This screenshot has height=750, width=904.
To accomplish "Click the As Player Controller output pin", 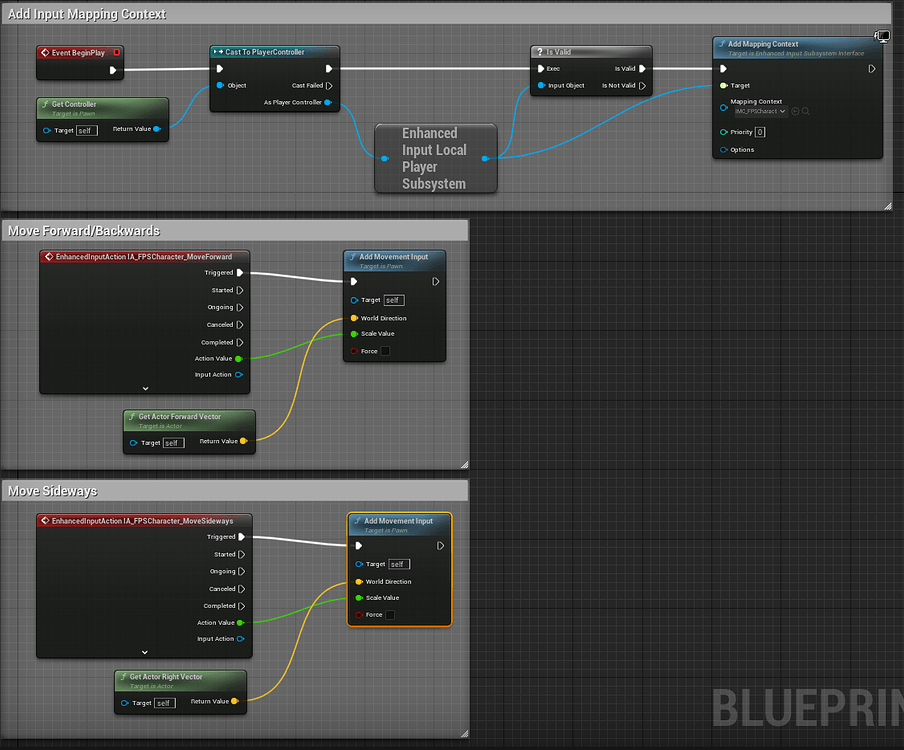I will (329, 102).
